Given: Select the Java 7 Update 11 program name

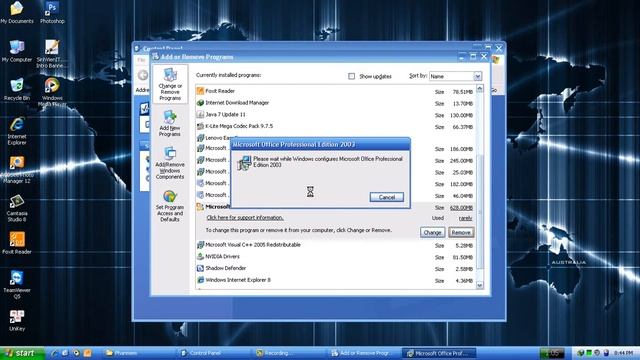Looking at the screenshot, I should [x=225, y=115].
